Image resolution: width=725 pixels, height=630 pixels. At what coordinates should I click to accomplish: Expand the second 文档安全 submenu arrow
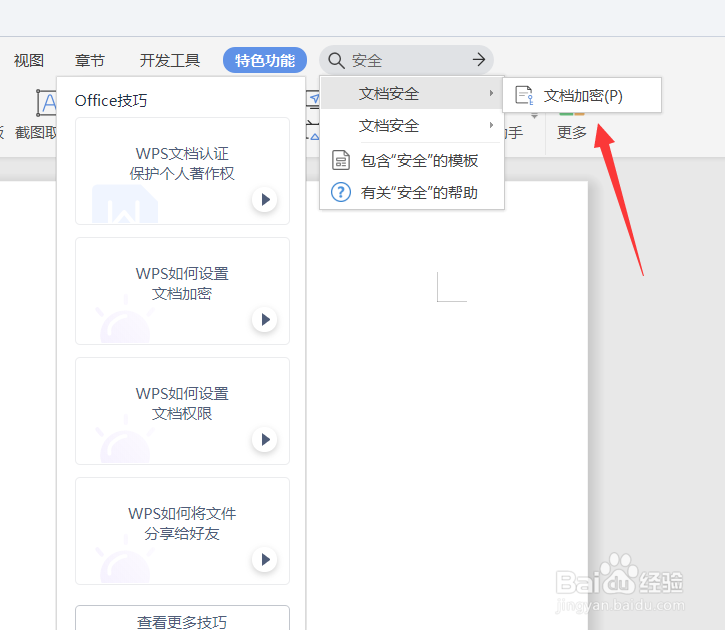click(491, 125)
